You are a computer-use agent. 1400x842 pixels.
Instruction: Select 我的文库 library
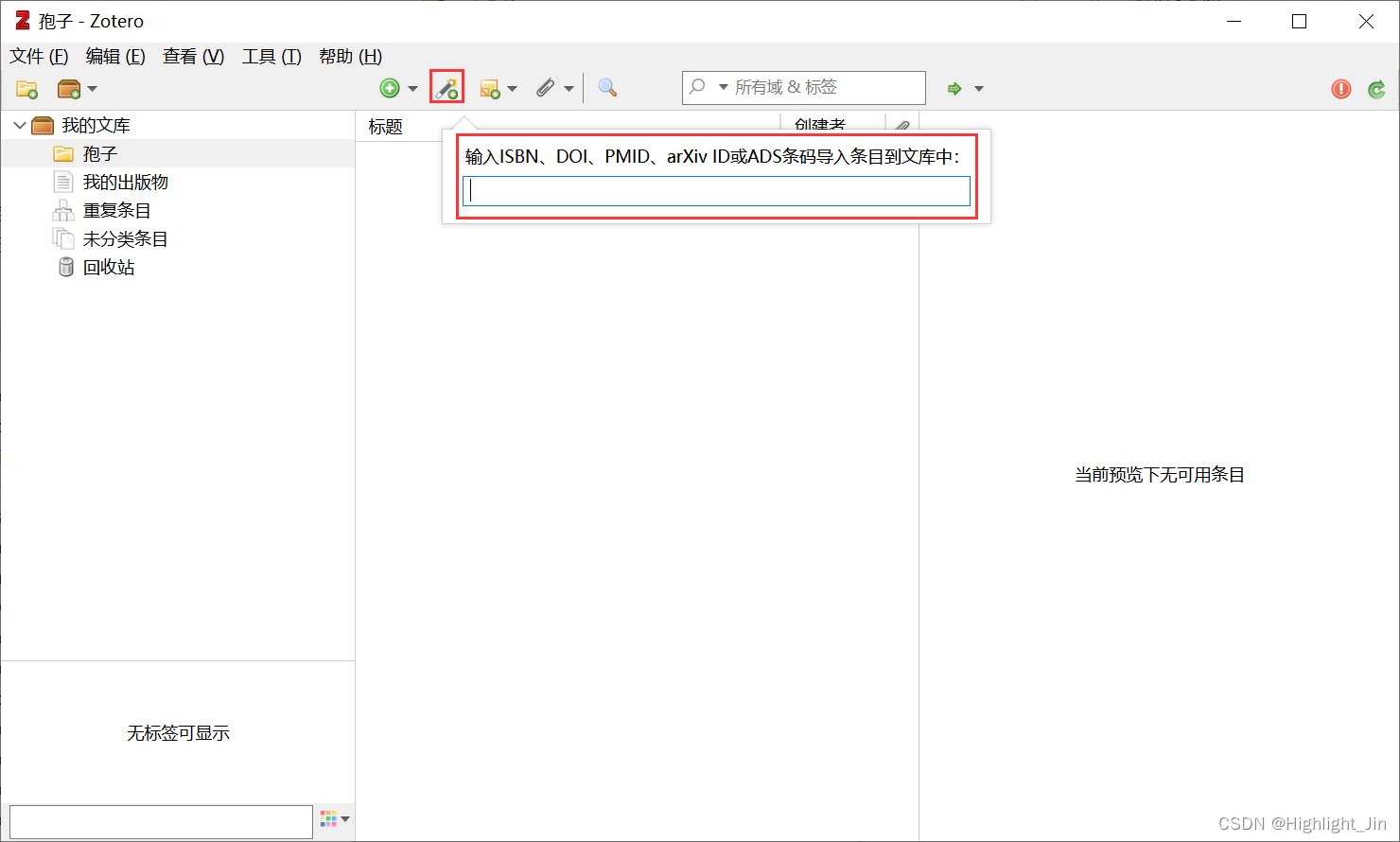point(96,126)
